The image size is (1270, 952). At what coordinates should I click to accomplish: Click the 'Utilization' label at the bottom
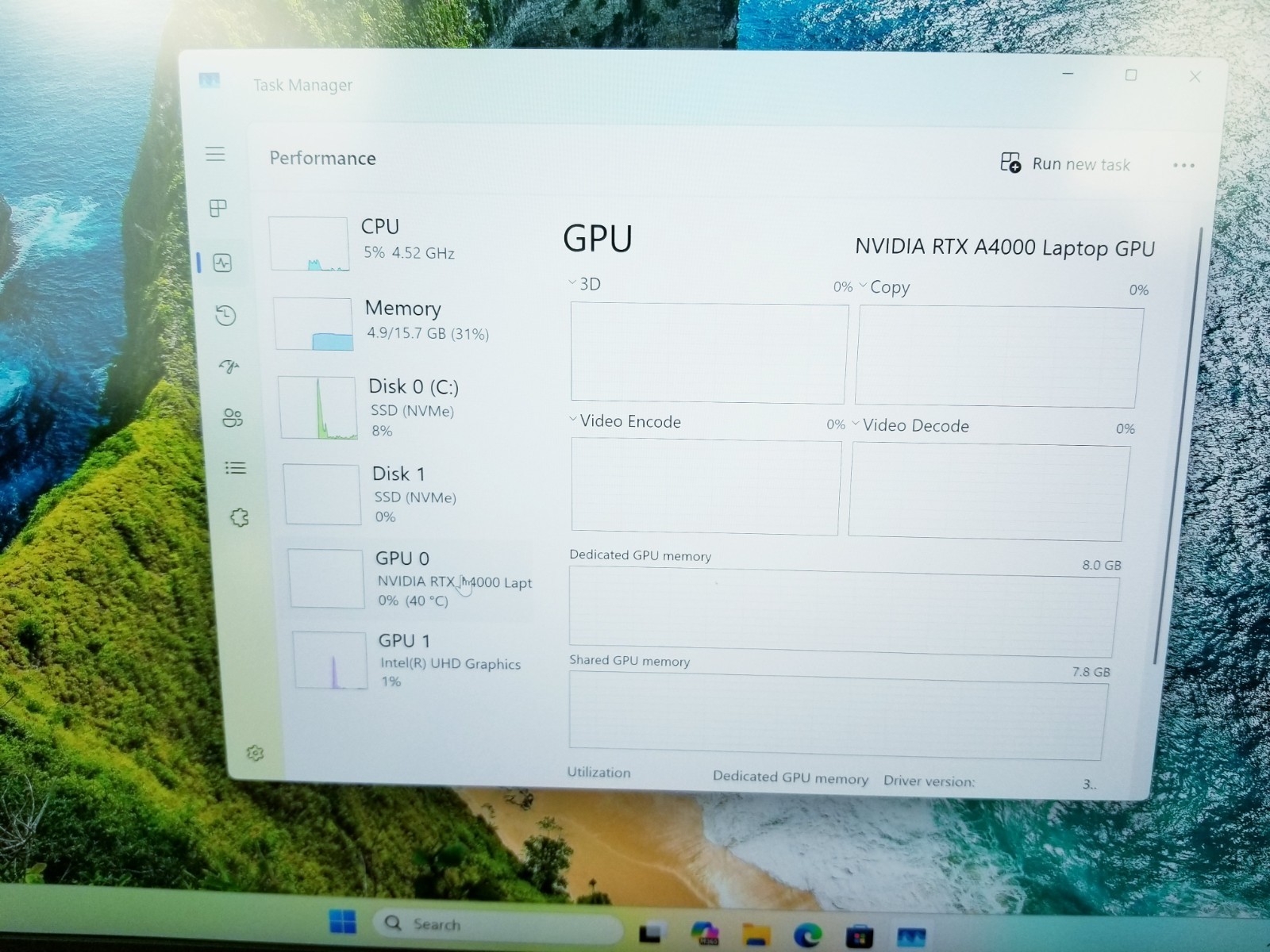598,772
